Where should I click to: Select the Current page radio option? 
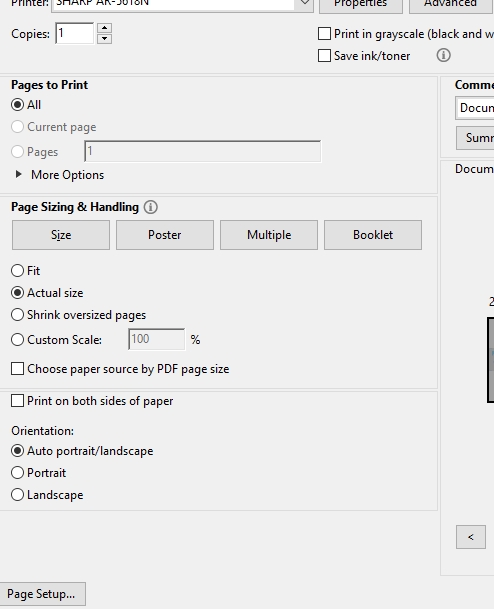pyautogui.click(x=17, y=127)
